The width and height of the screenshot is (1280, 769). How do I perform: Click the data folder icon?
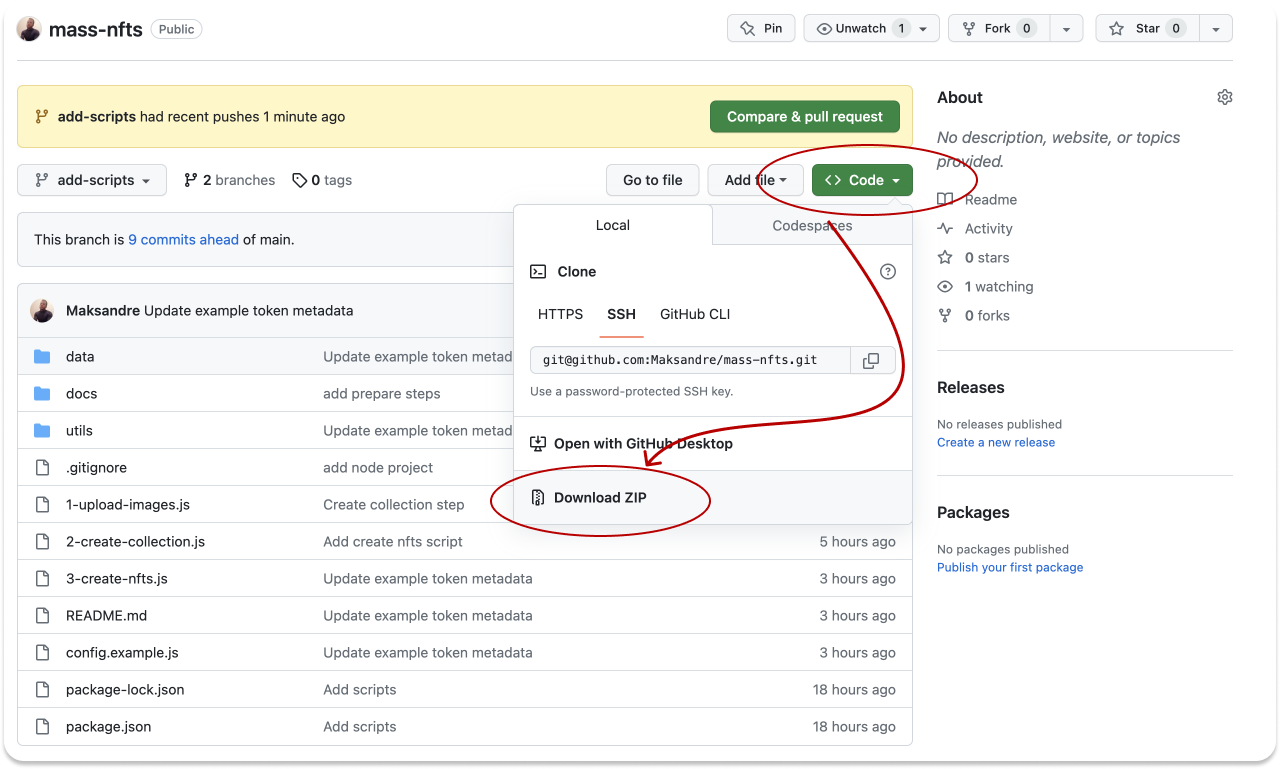pyautogui.click(x=42, y=357)
